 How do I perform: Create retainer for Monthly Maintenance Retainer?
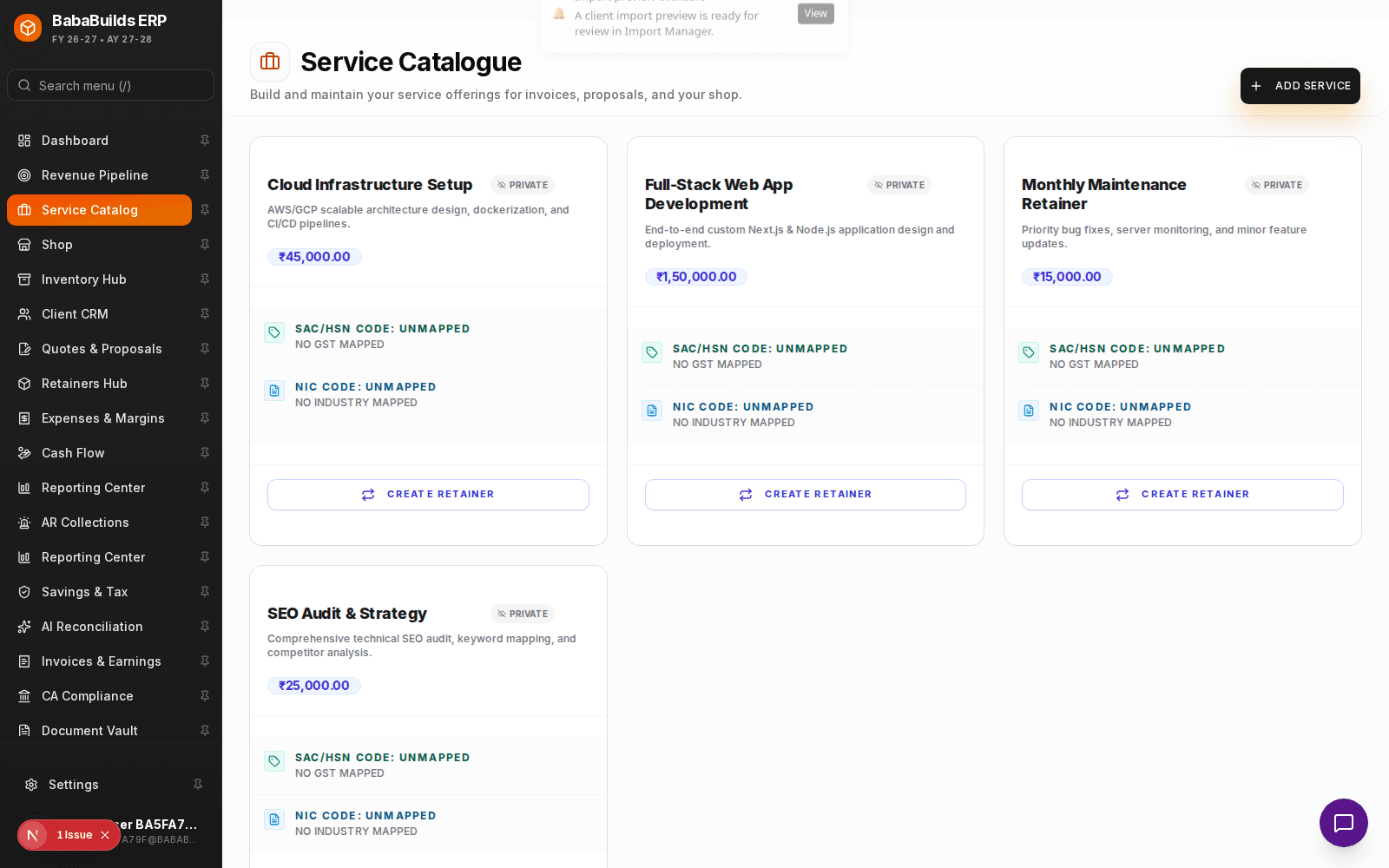tap(1182, 495)
